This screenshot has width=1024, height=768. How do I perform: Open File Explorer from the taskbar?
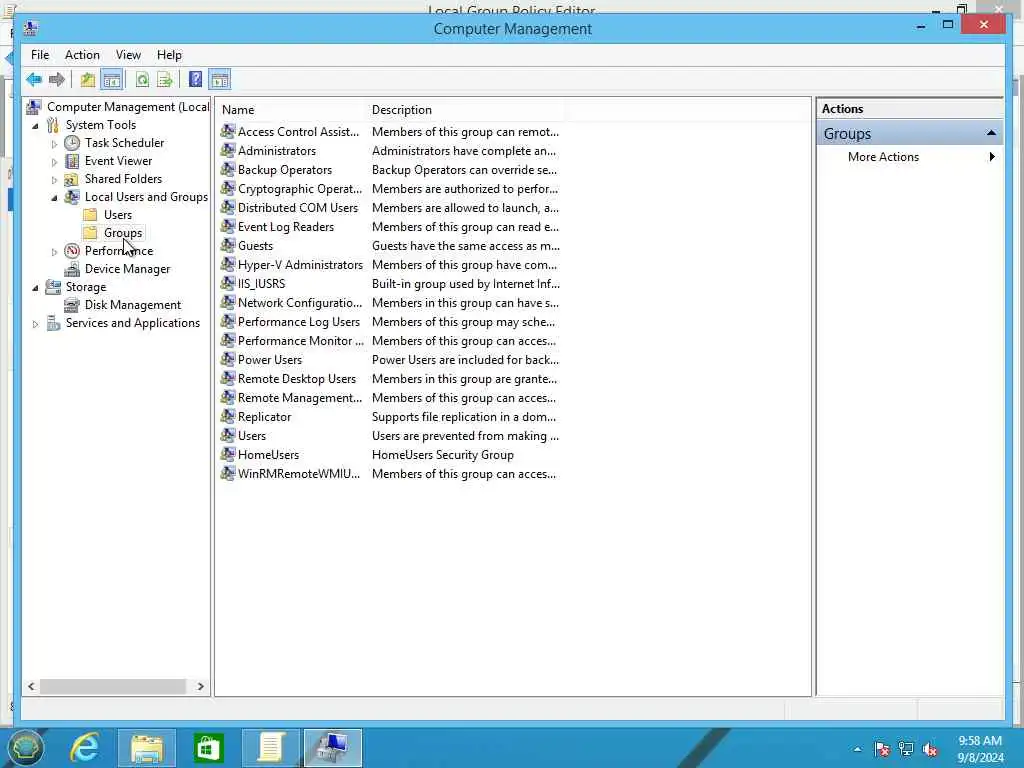[x=146, y=748]
